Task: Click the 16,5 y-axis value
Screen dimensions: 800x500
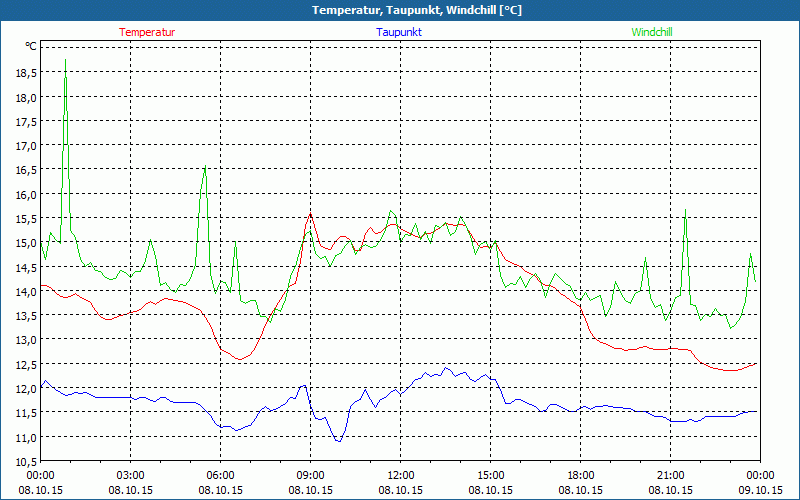Action: coord(27,170)
